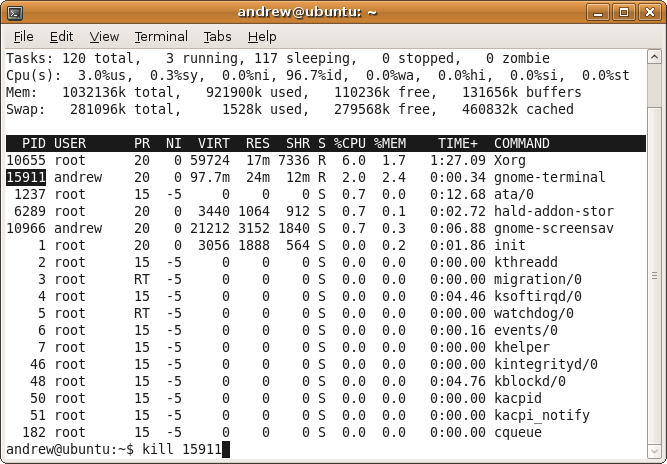
Task: Click the RES column header
Action: click(x=258, y=143)
